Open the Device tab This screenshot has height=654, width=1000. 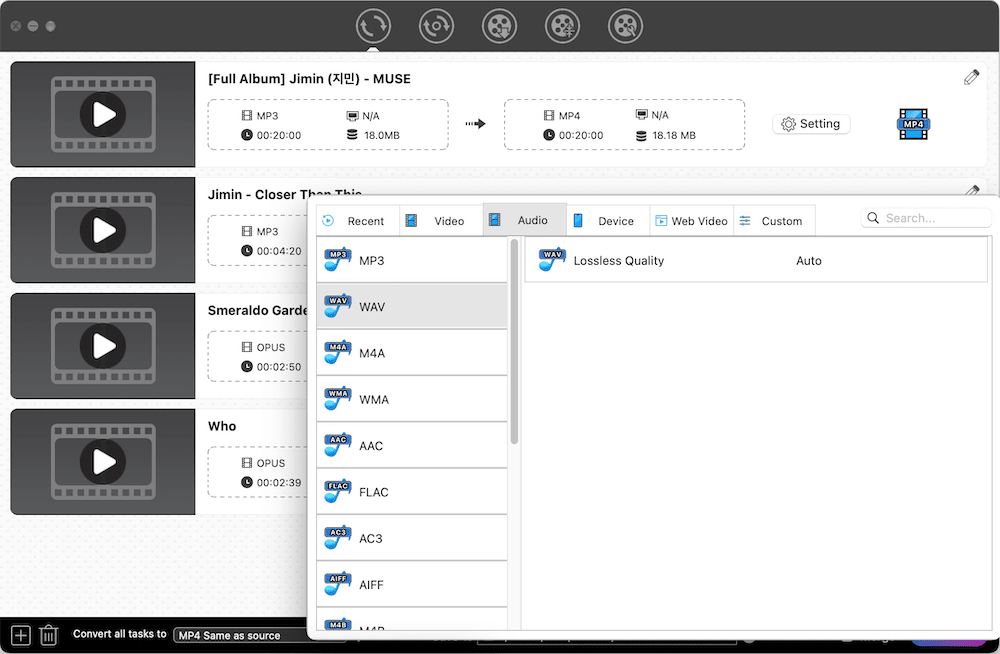(x=608, y=221)
